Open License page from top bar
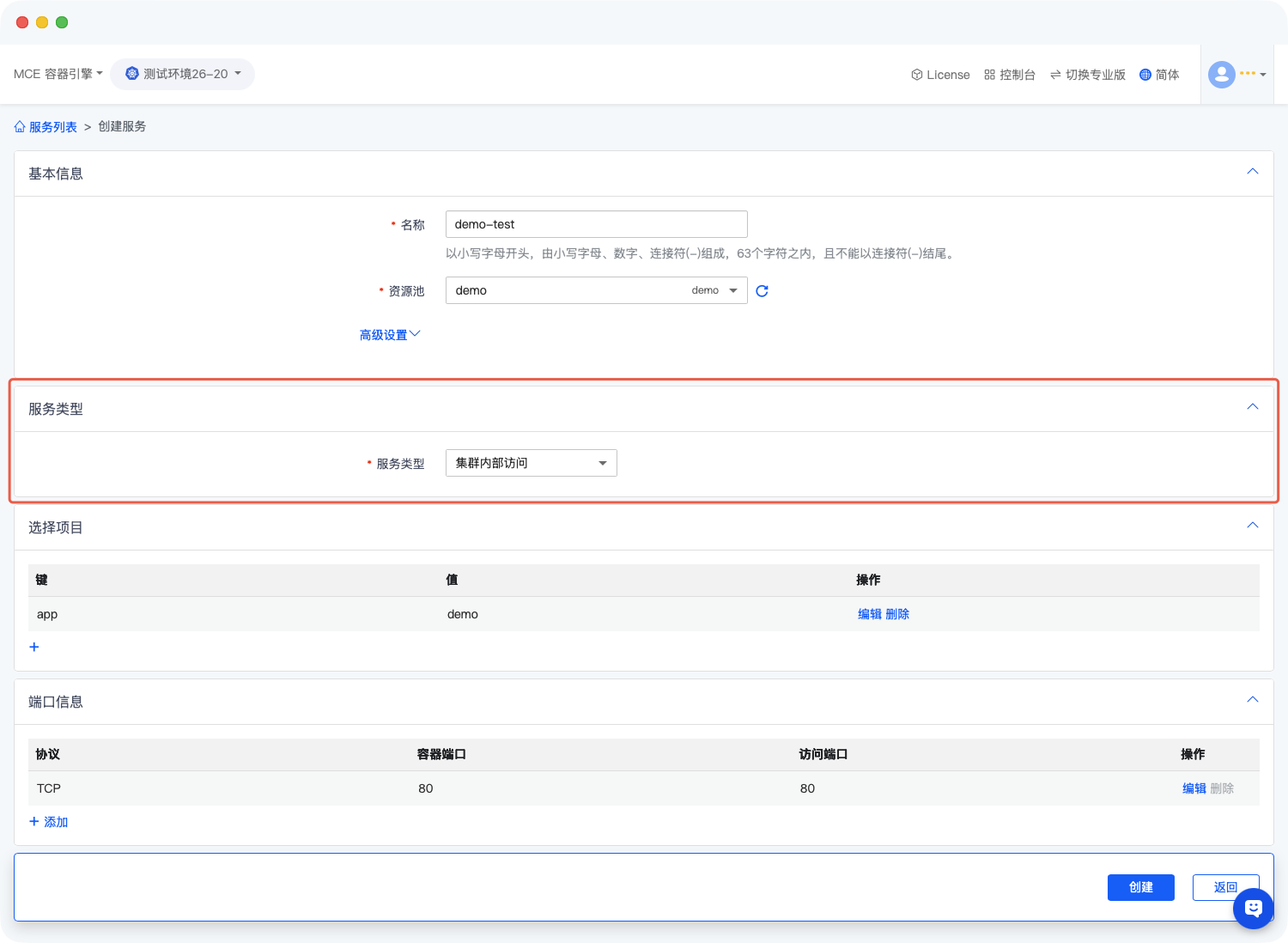1288x943 pixels. point(940,75)
